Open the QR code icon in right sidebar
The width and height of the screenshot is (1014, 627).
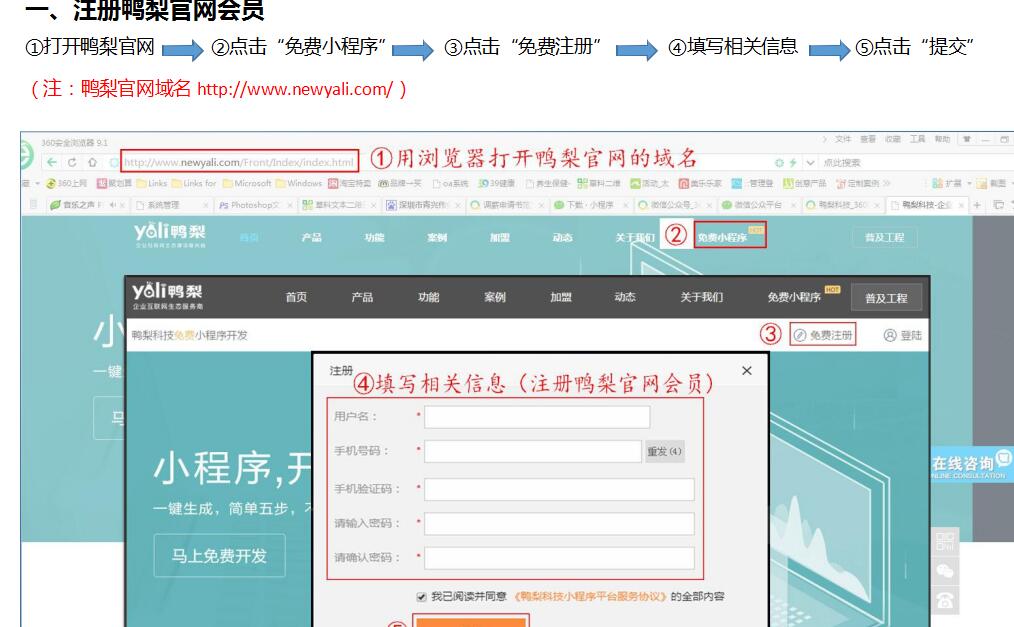[945, 543]
